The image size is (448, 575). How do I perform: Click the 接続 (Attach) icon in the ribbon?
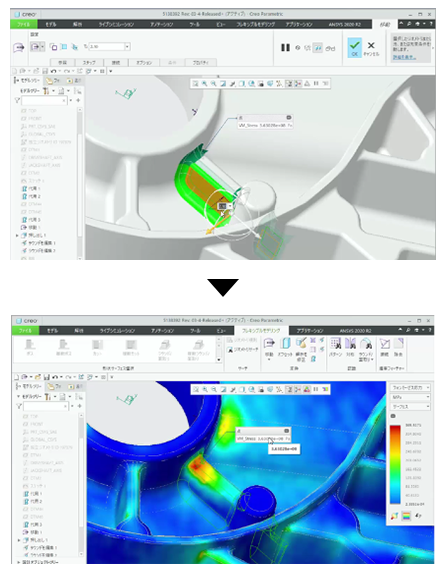pos(384,347)
